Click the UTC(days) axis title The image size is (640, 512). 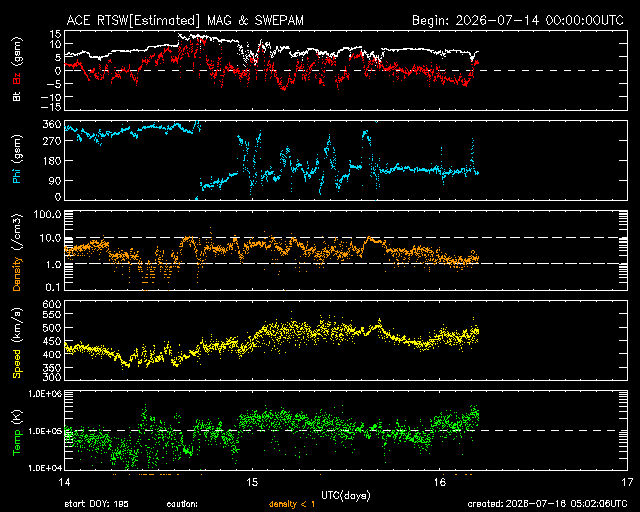click(346, 495)
